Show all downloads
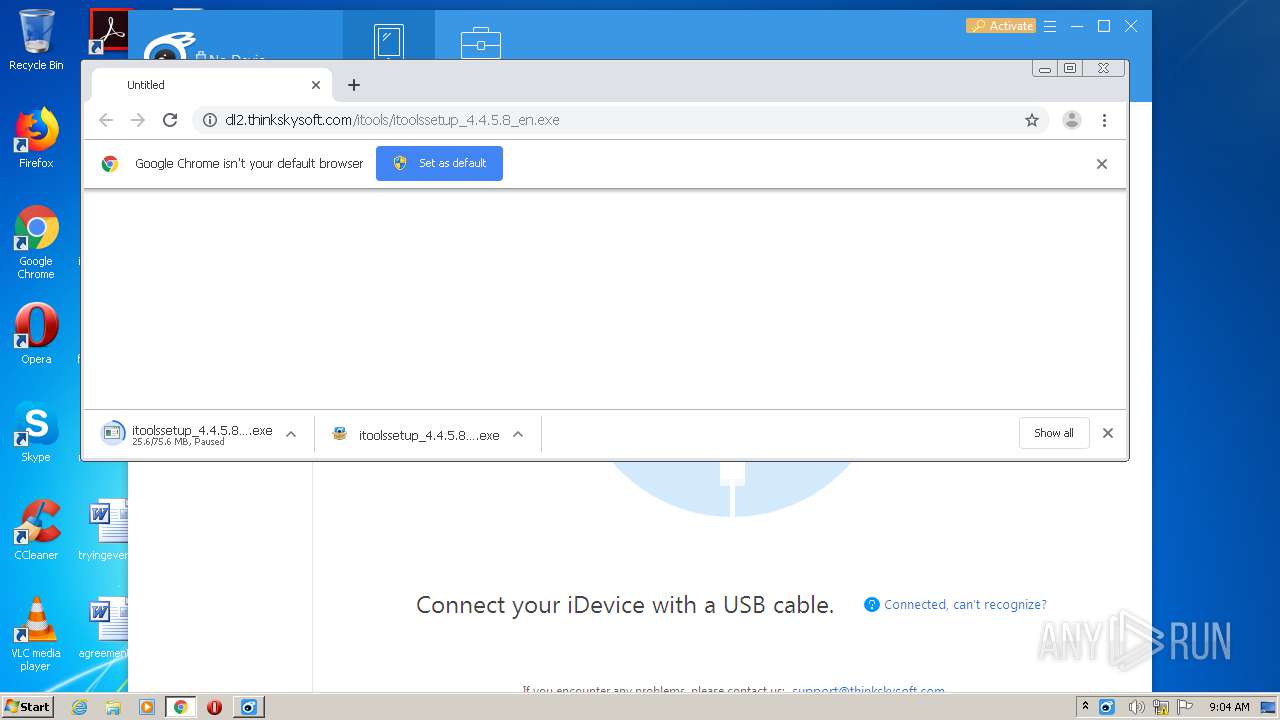 1054,433
